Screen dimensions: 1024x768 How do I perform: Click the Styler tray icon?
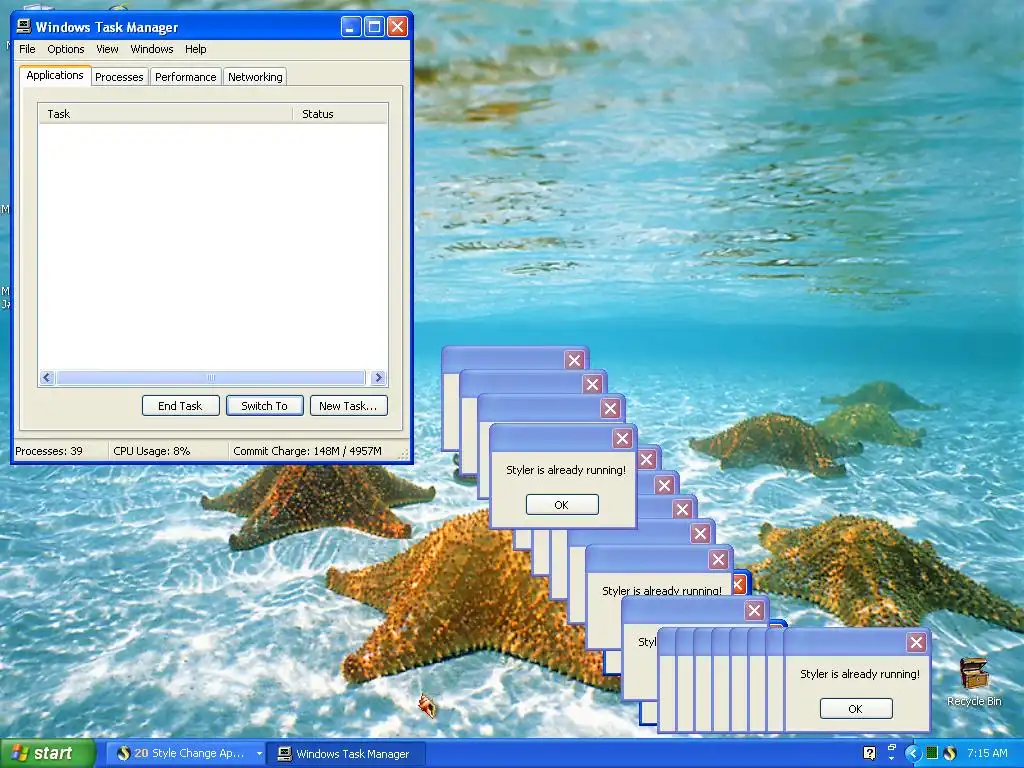(950, 754)
